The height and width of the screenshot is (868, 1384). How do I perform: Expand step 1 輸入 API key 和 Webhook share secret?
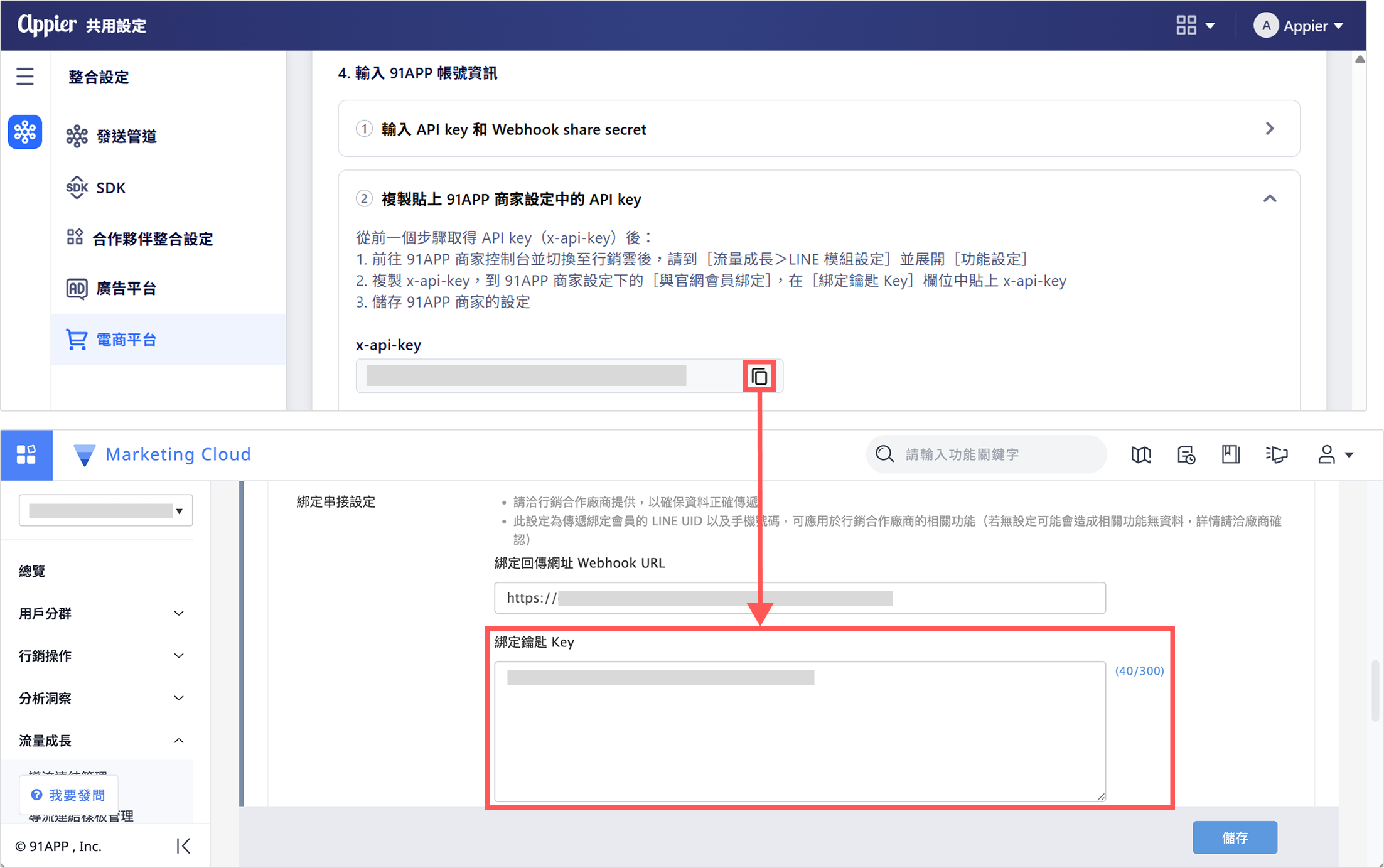point(818,129)
